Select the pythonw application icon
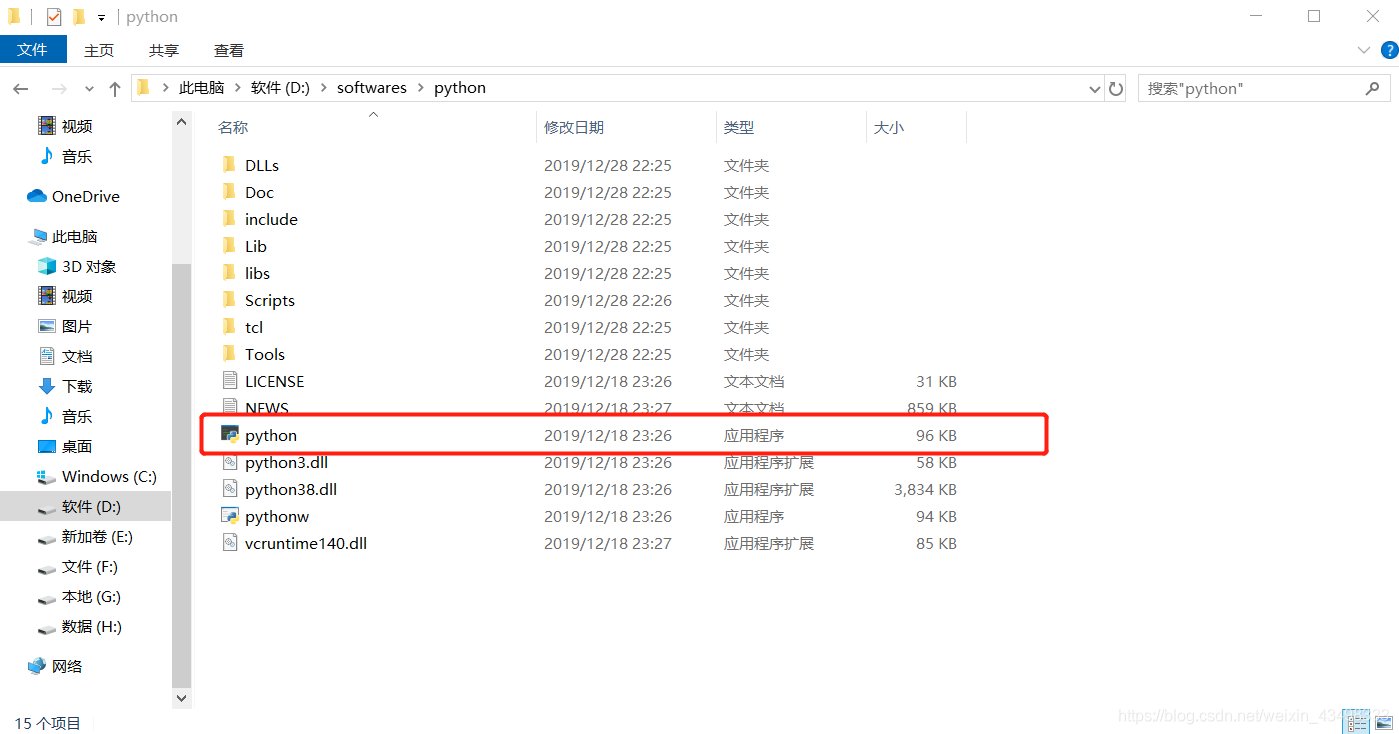 pyautogui.click(x=230, y=515)
